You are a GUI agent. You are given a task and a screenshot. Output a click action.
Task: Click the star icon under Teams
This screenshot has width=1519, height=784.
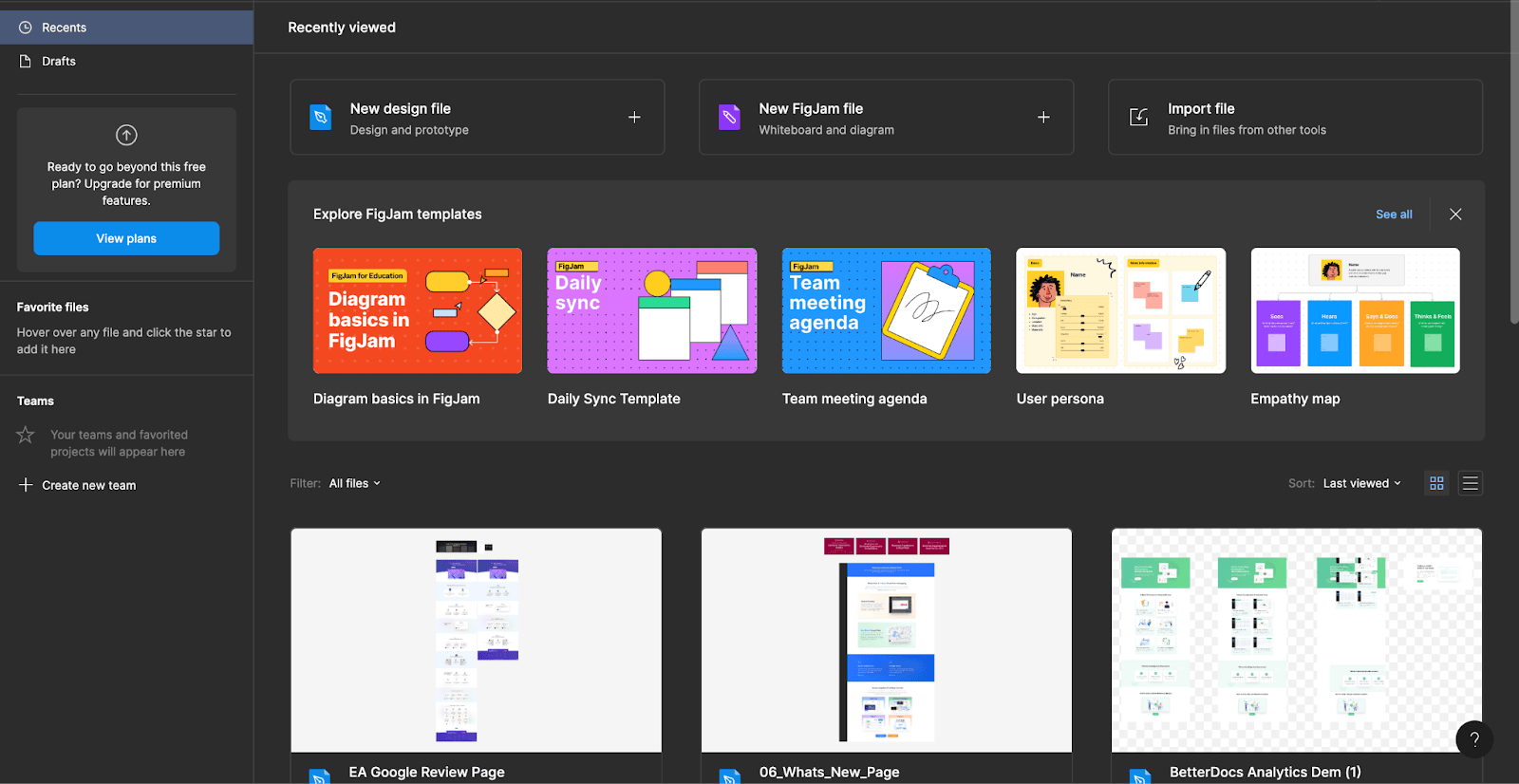click(x=26, y=435)
